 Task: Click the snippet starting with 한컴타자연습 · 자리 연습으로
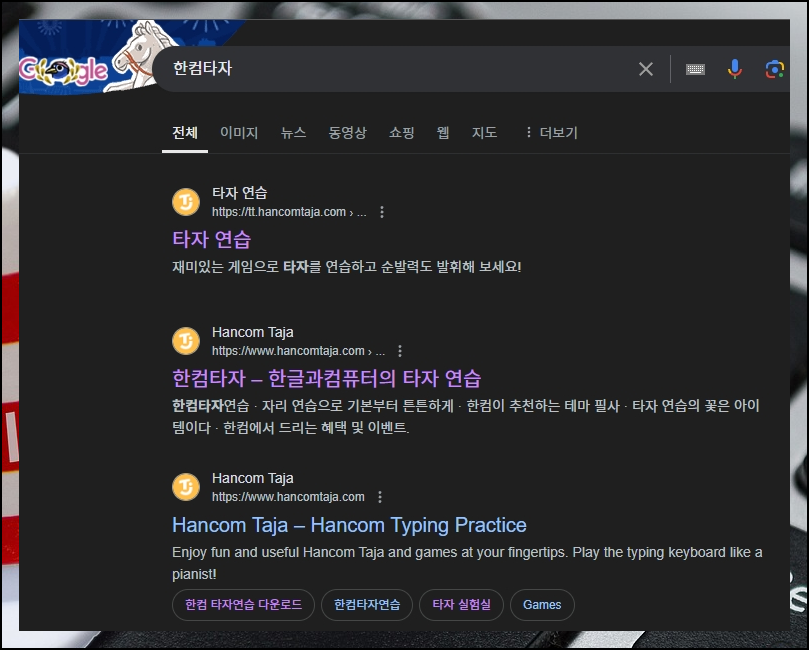[465, 417]
